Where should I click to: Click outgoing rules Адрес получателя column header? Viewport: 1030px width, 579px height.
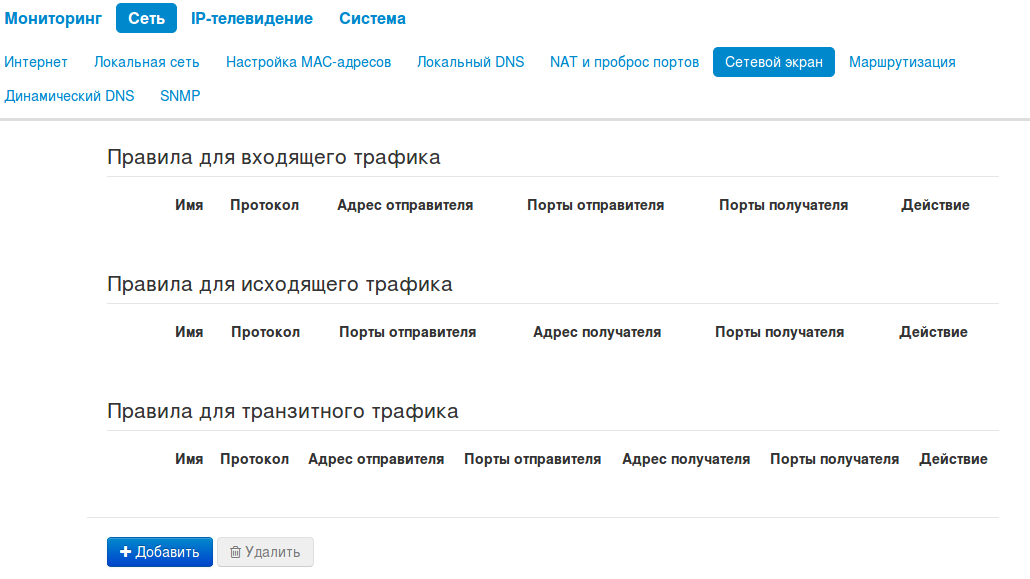[597, 332]
